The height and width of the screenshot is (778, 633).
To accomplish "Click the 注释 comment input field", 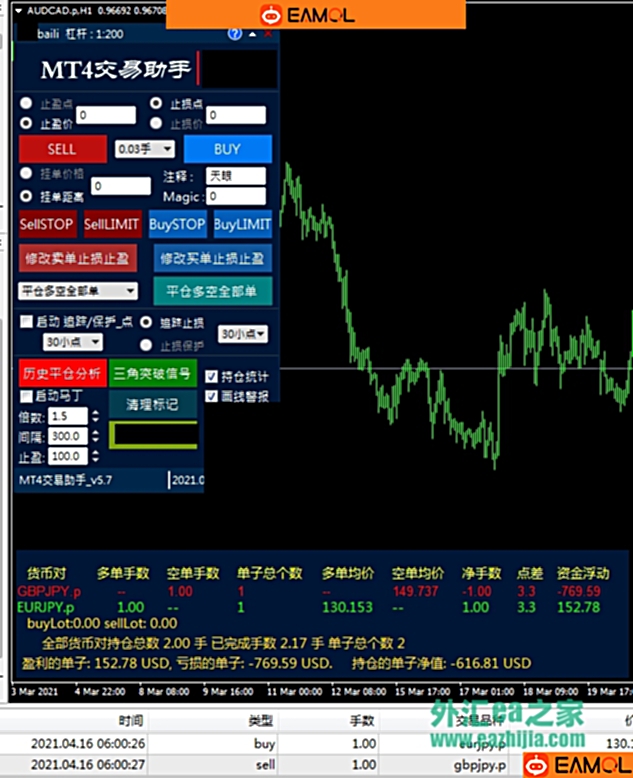I will (x=236, y=176).
